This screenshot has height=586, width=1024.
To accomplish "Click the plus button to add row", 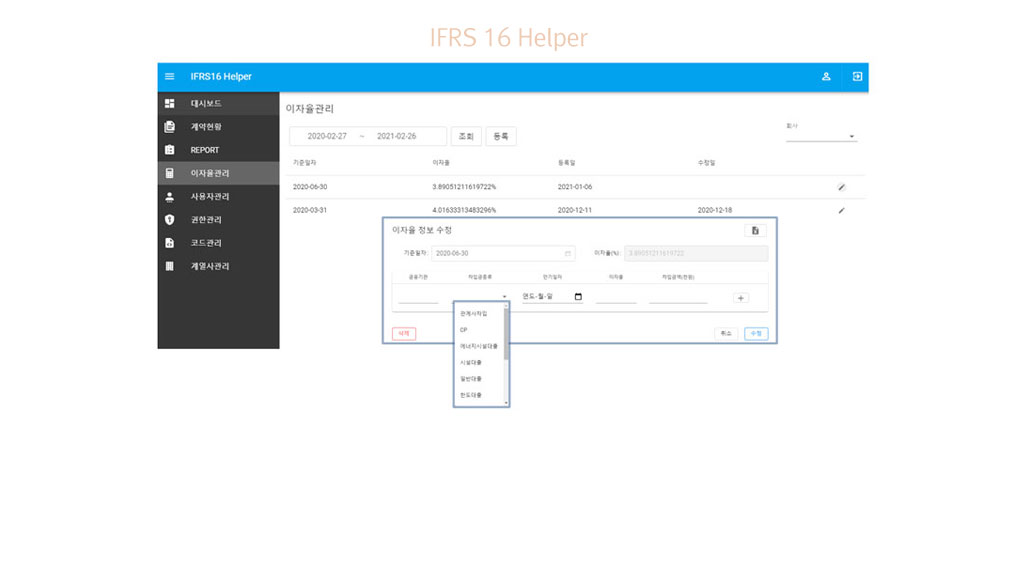I will [x=740, y=298].
